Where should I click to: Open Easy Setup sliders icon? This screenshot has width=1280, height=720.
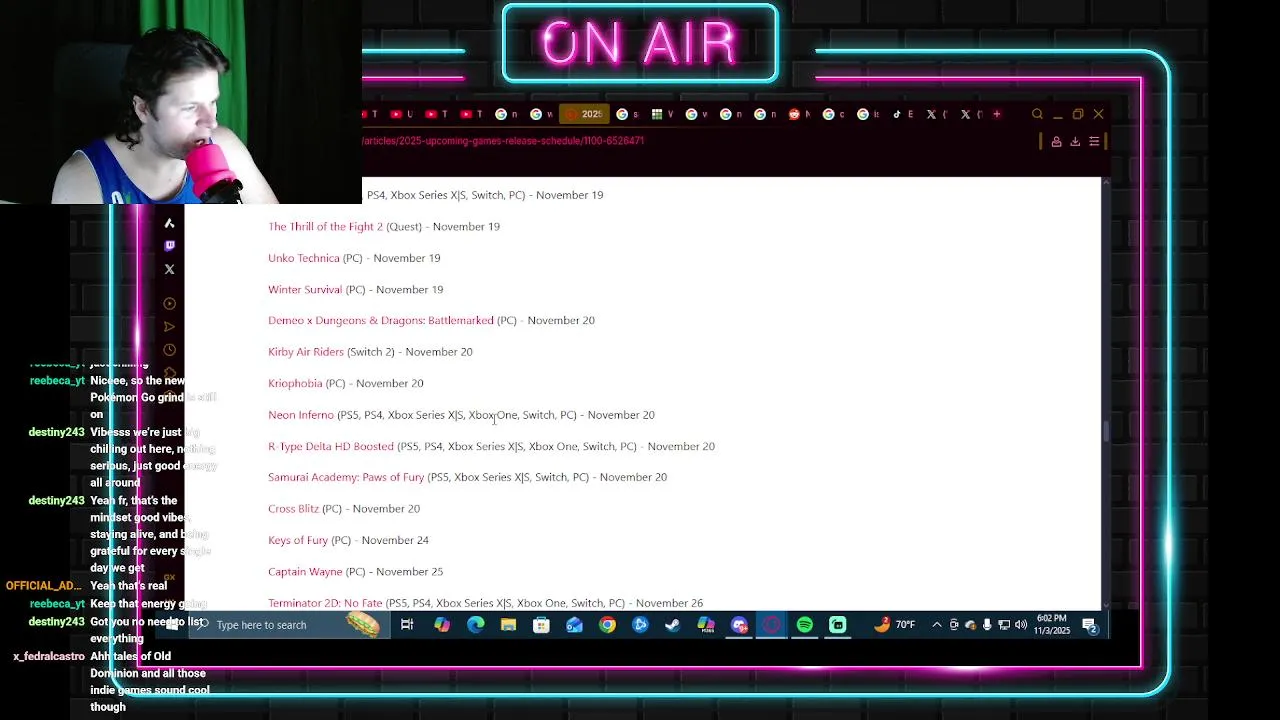pos(1094,142)
